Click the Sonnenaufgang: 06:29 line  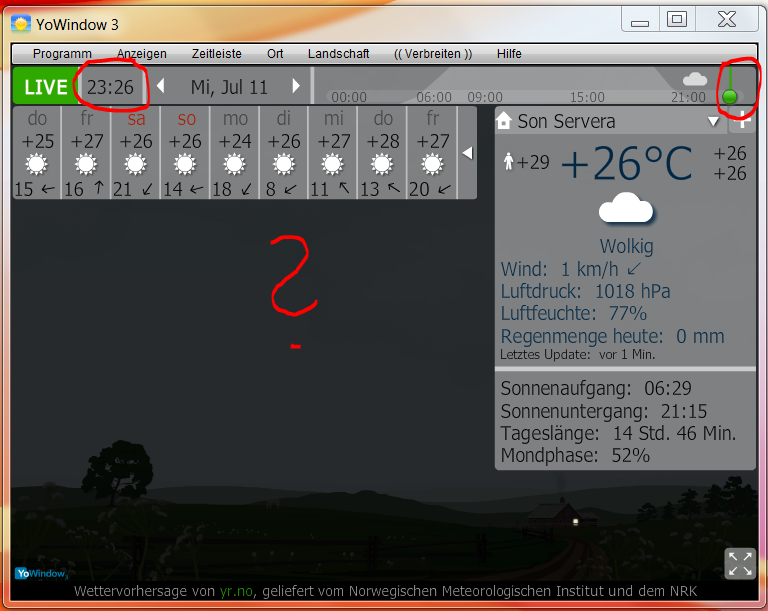click(596, 388)
